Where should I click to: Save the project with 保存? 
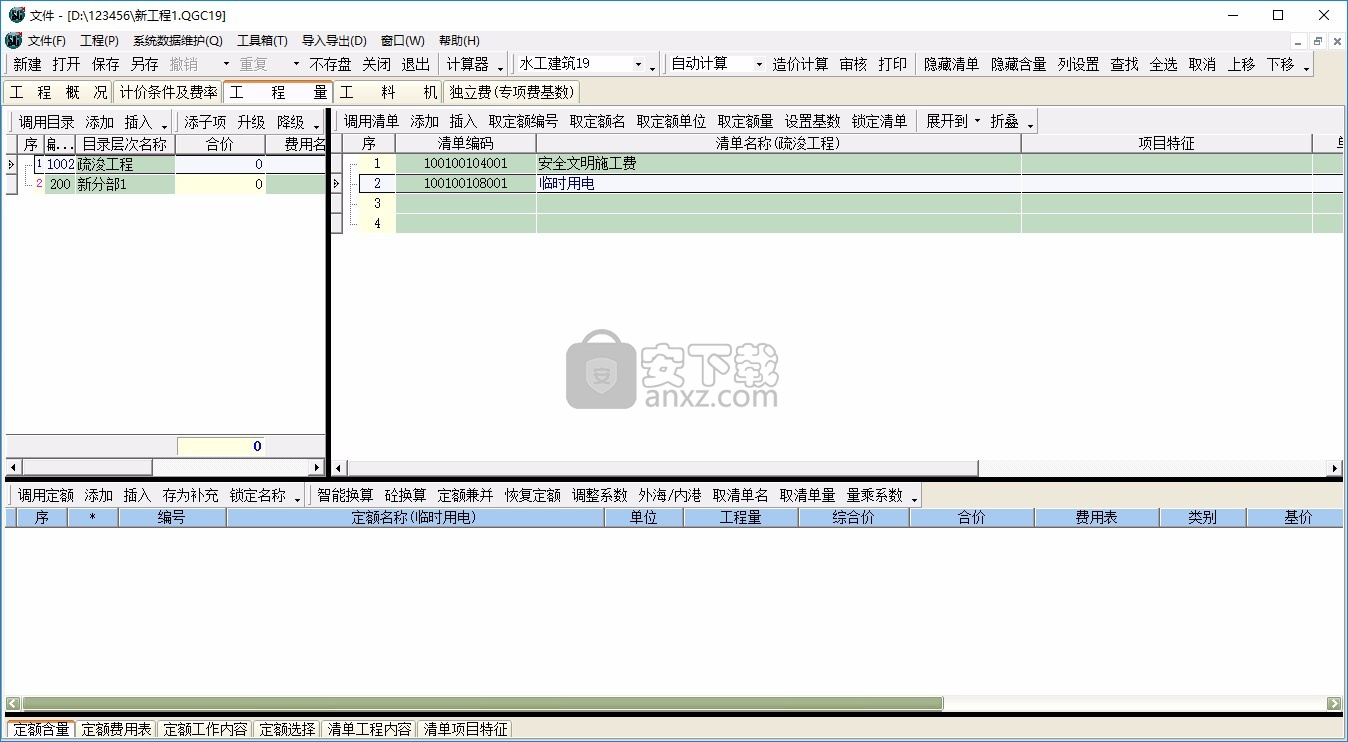coord(105,64)
